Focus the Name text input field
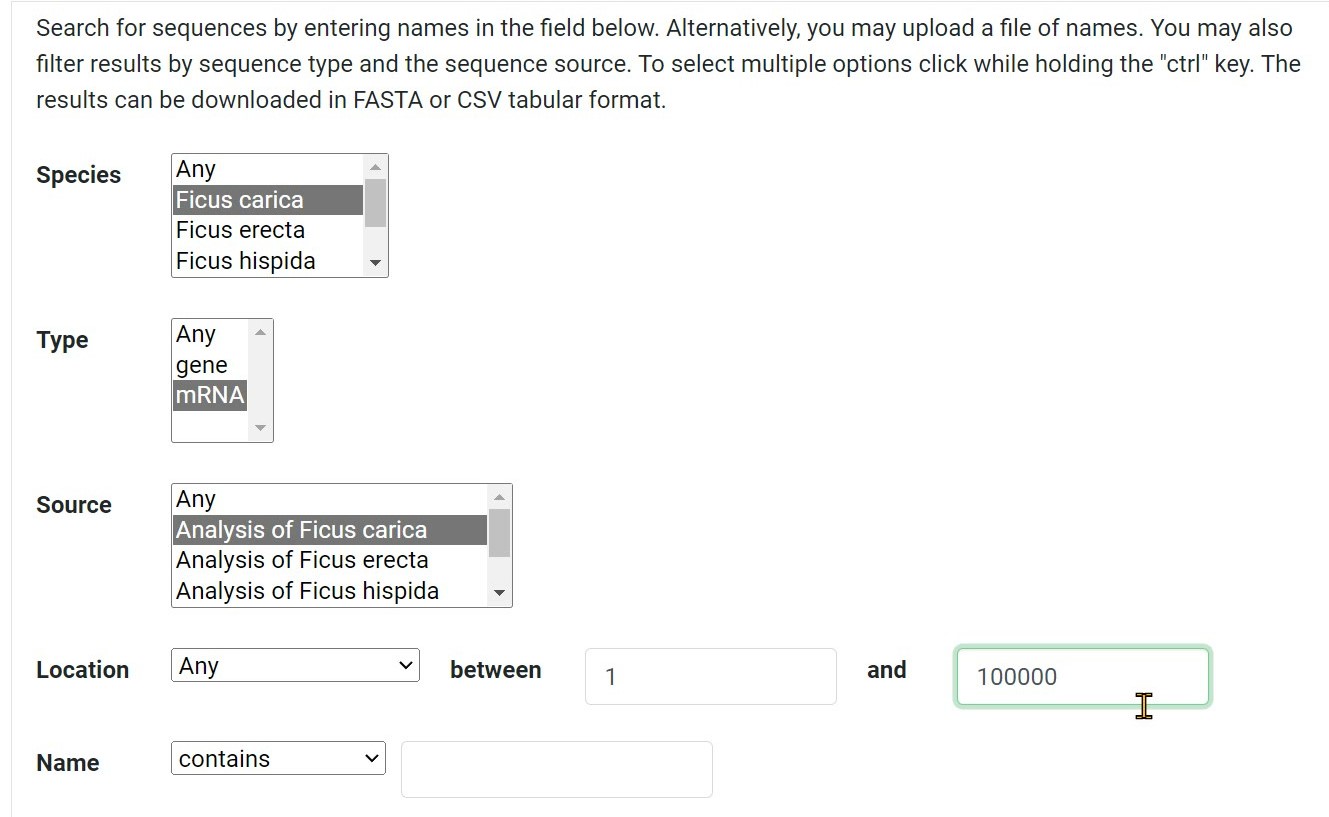The width and height of the screenshot is (1329, 817). click(x=556, y=769)
